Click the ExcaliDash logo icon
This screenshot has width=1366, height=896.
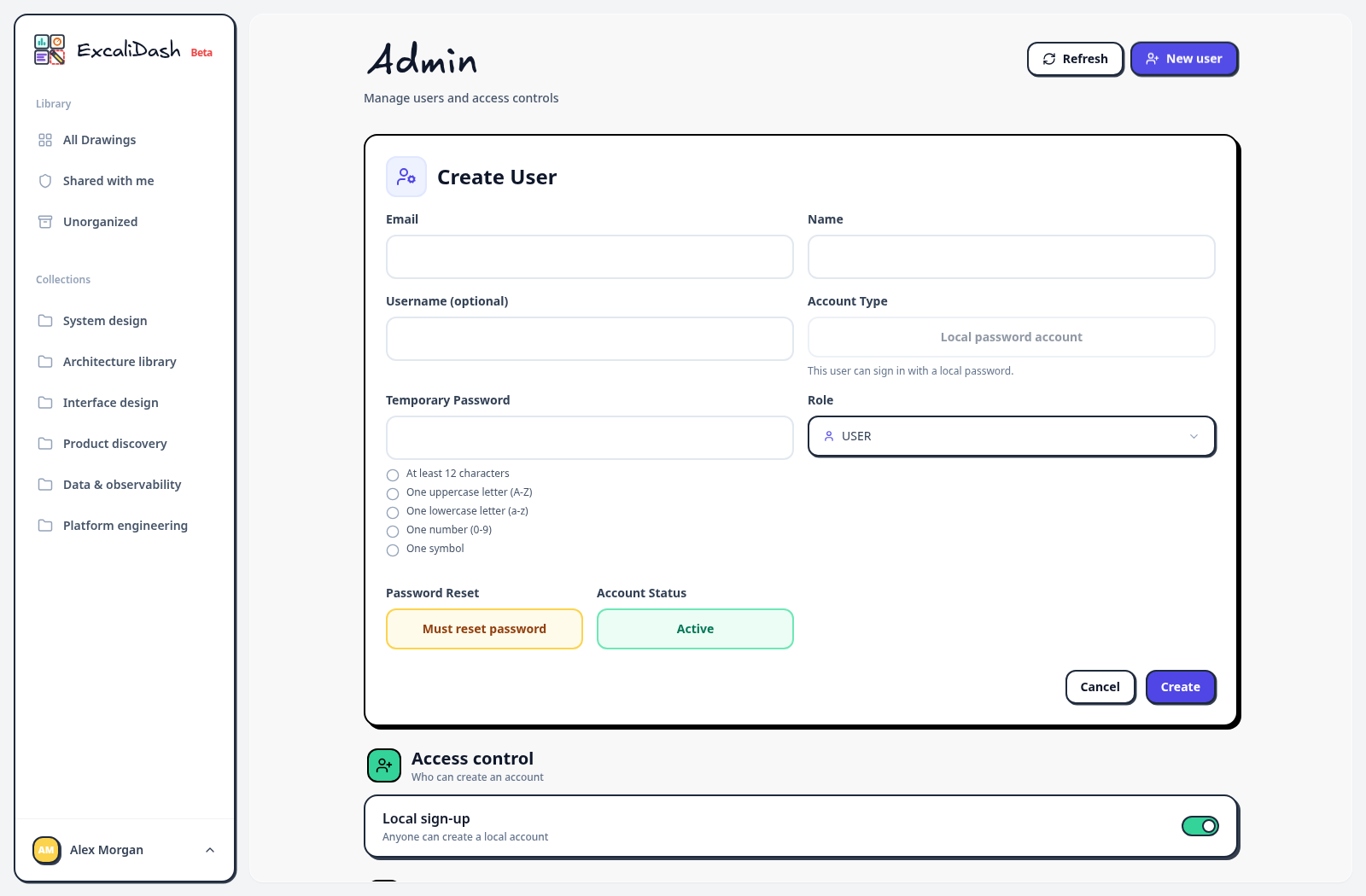[x=50, y=49]
